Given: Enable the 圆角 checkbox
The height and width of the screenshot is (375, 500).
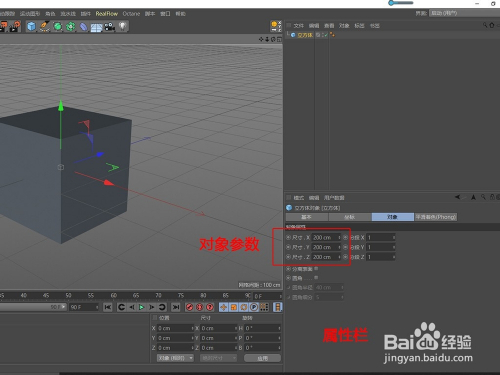Looking at the screenshot, I should coord(316,278).
